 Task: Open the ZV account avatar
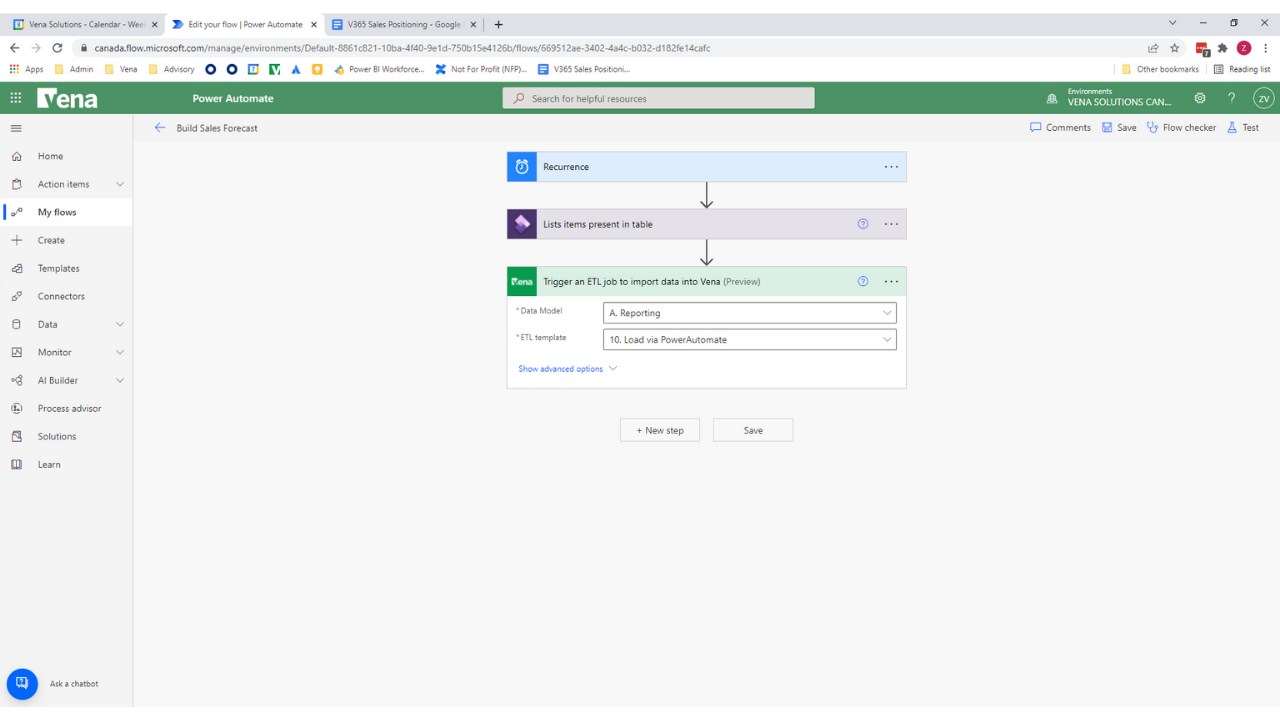(1264, 98)
